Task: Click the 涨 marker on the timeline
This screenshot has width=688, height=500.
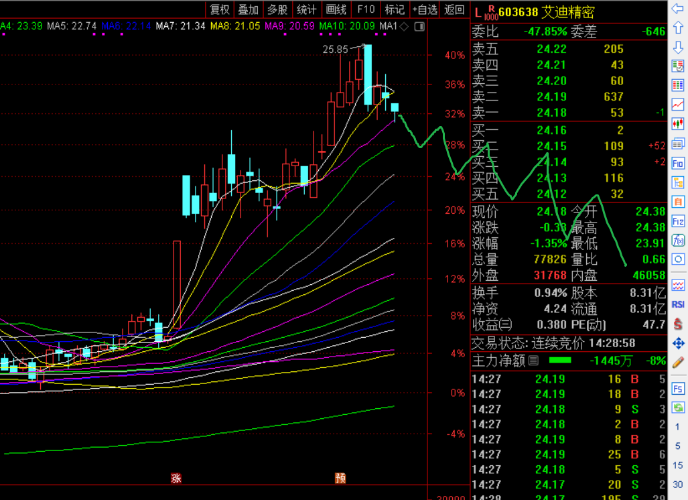Action: 176,478
